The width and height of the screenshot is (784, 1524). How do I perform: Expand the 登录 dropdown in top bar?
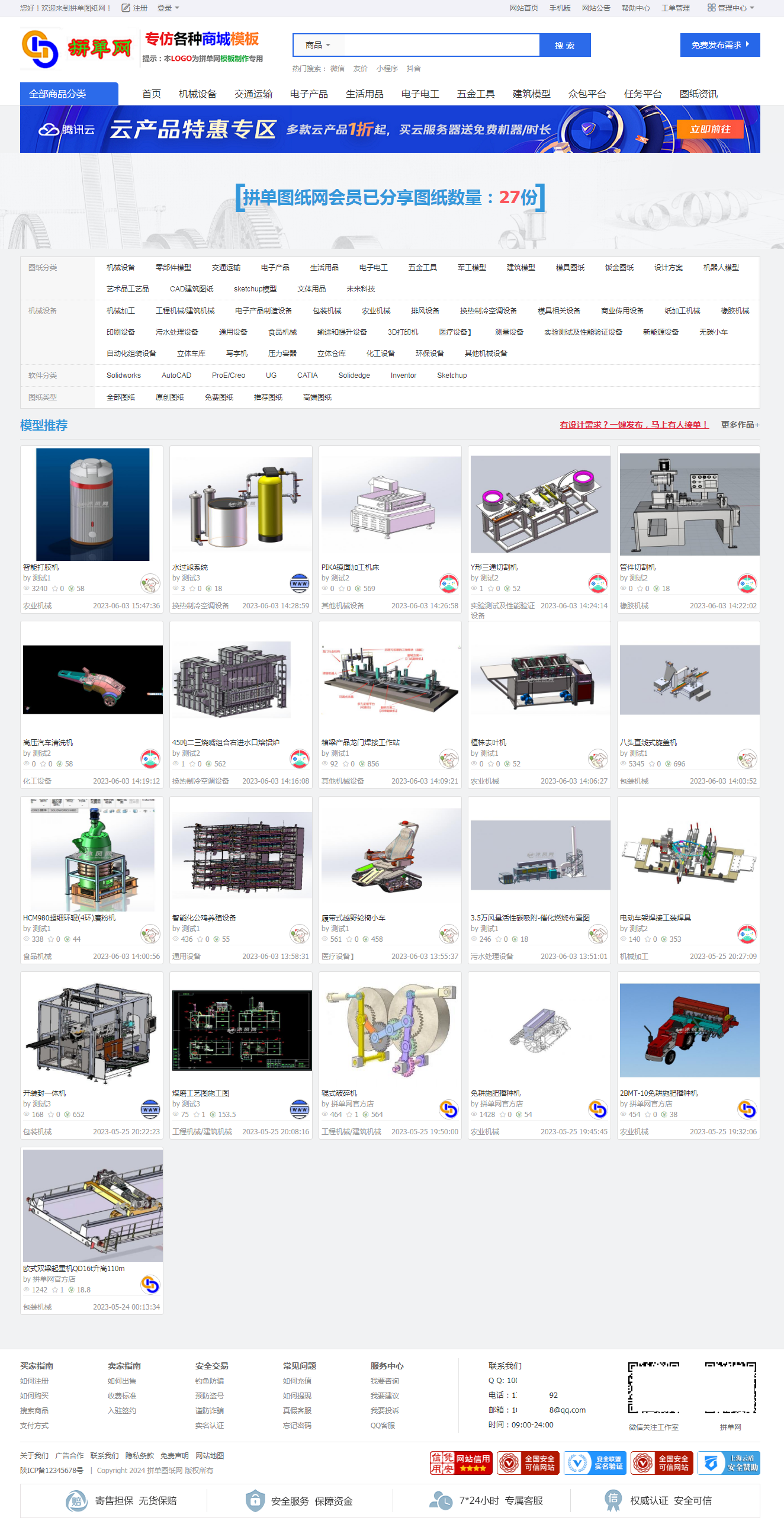coord(168,8)
